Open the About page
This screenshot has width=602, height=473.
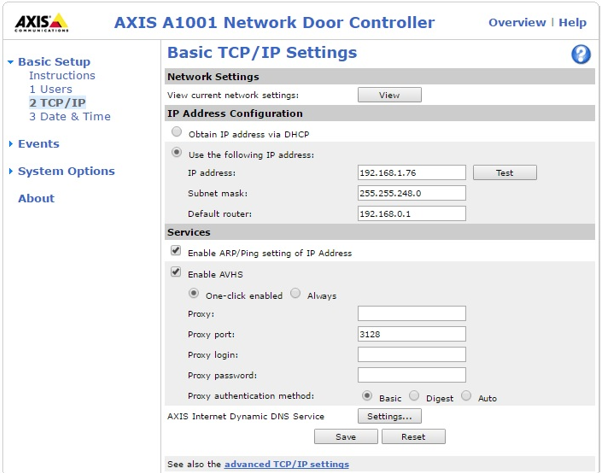36,198
